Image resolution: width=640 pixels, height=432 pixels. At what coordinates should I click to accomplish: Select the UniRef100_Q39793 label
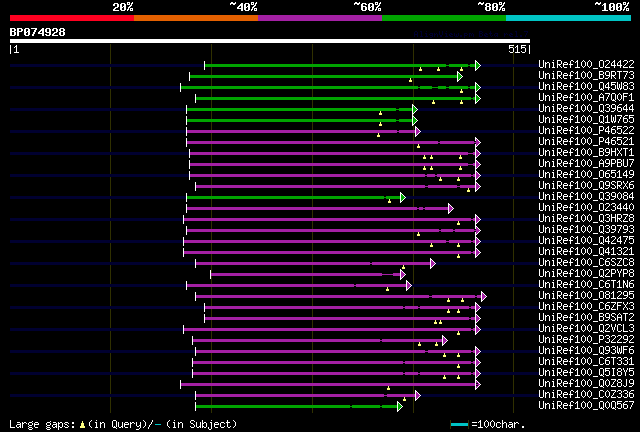(x=586, y=230)
